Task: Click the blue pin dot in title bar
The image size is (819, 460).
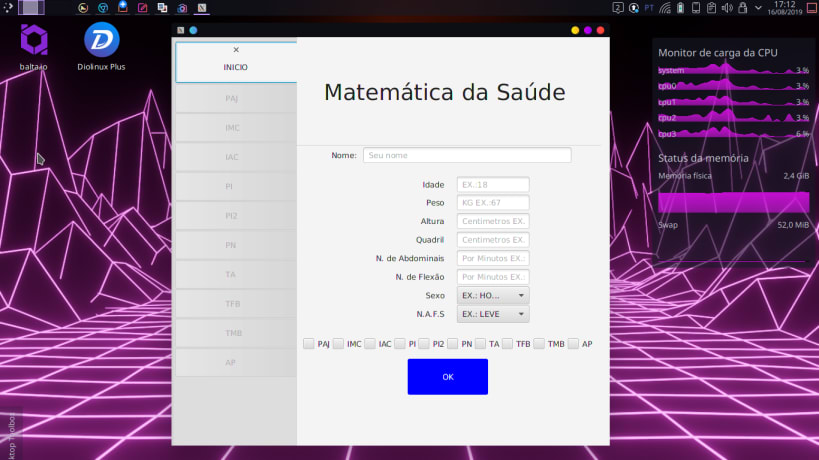Action: coord(193,30)
